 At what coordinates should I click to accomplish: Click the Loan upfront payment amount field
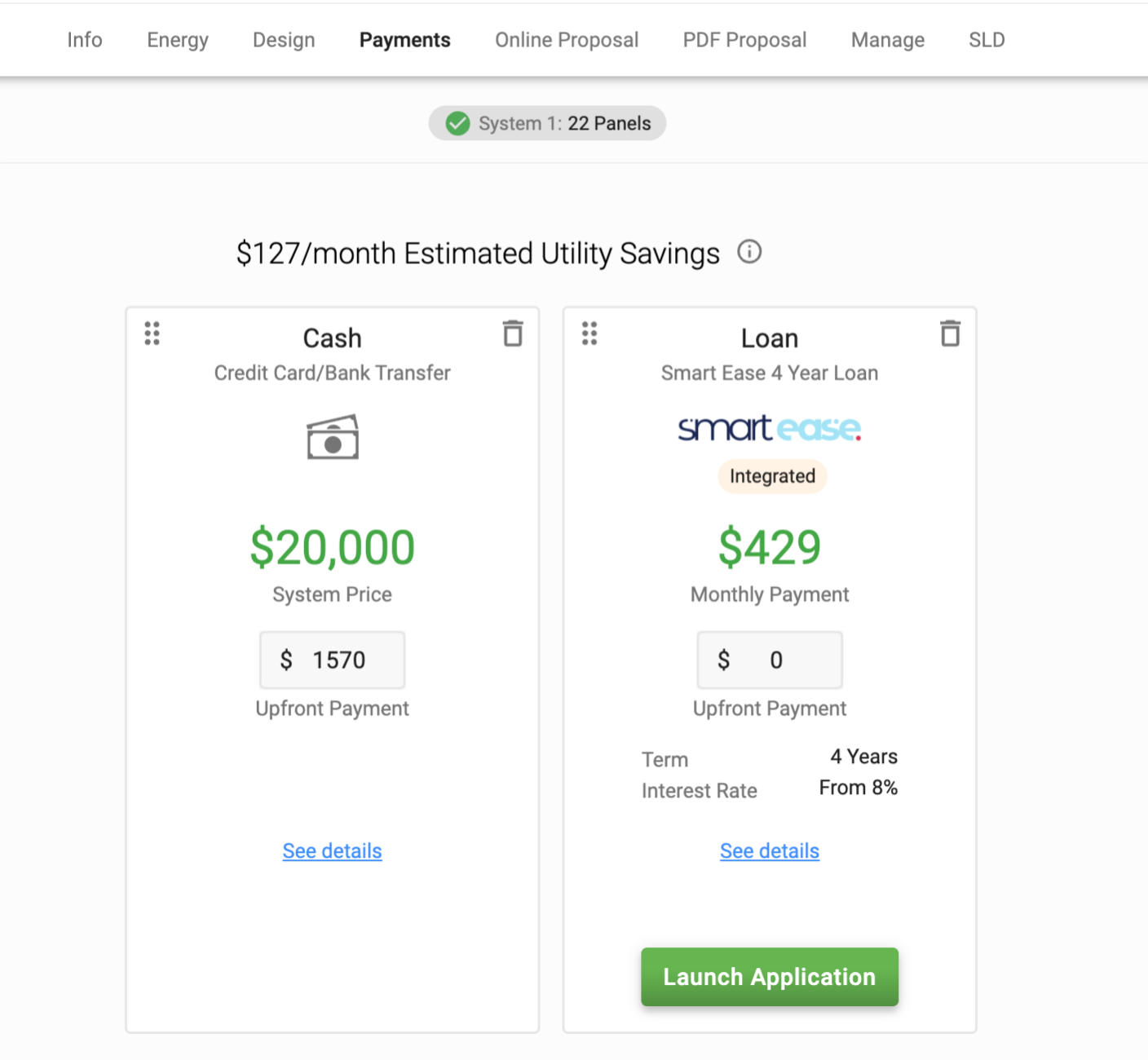click(x=769, y=660)
